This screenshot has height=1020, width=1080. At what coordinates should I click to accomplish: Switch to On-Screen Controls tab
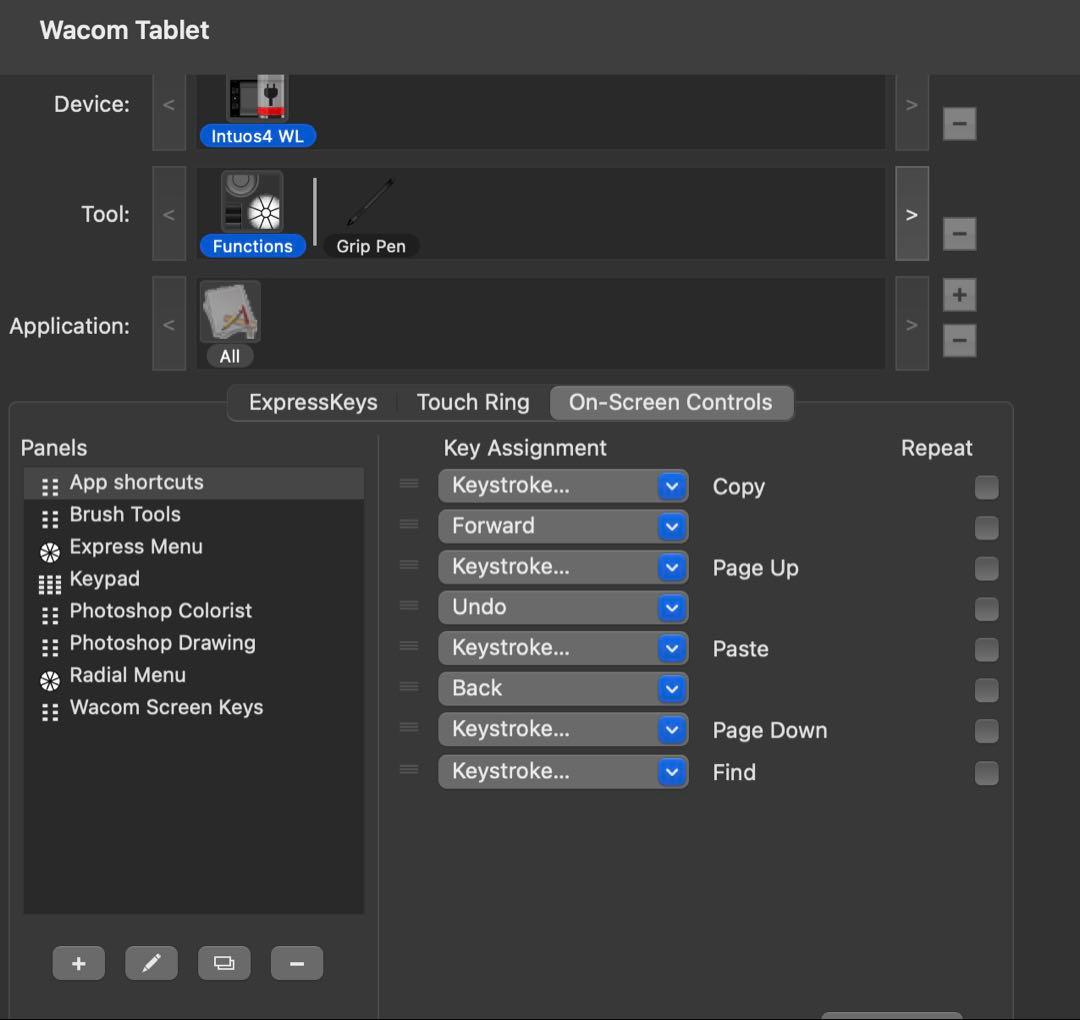coord(671,402)
